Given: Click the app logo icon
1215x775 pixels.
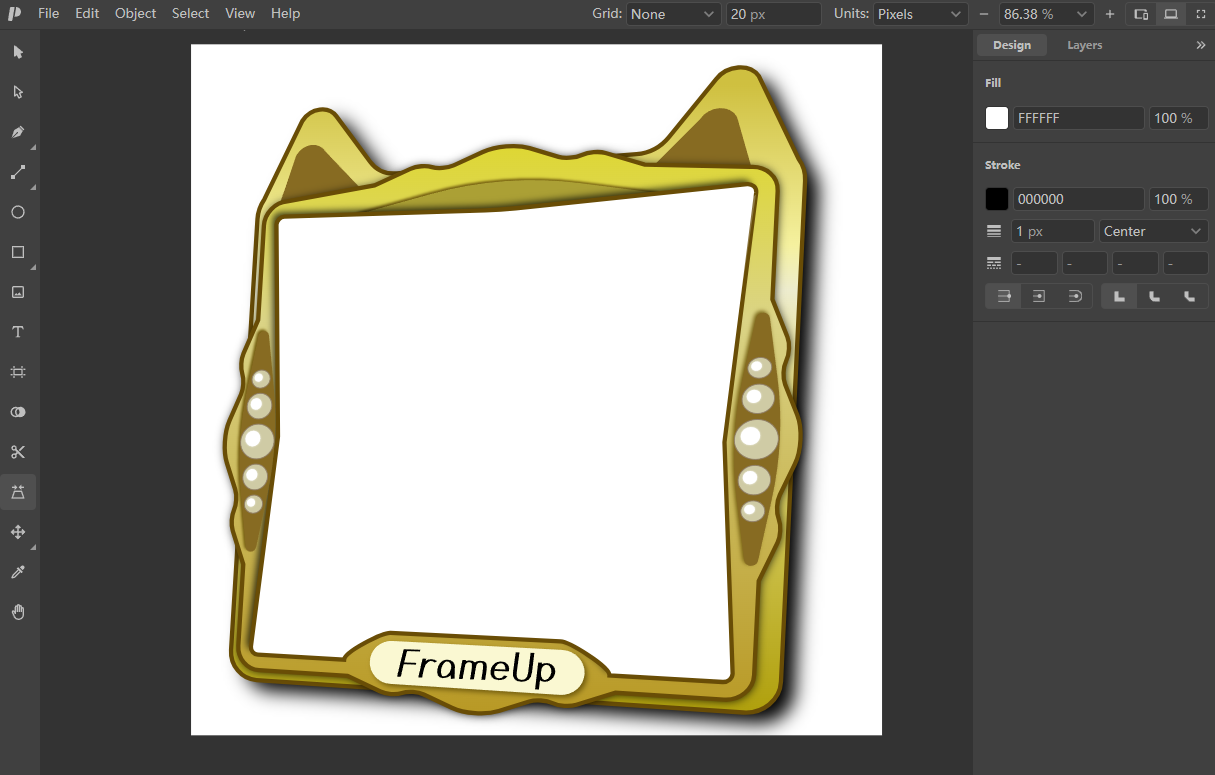Looking at the screenshot, I should pos(15,14).
